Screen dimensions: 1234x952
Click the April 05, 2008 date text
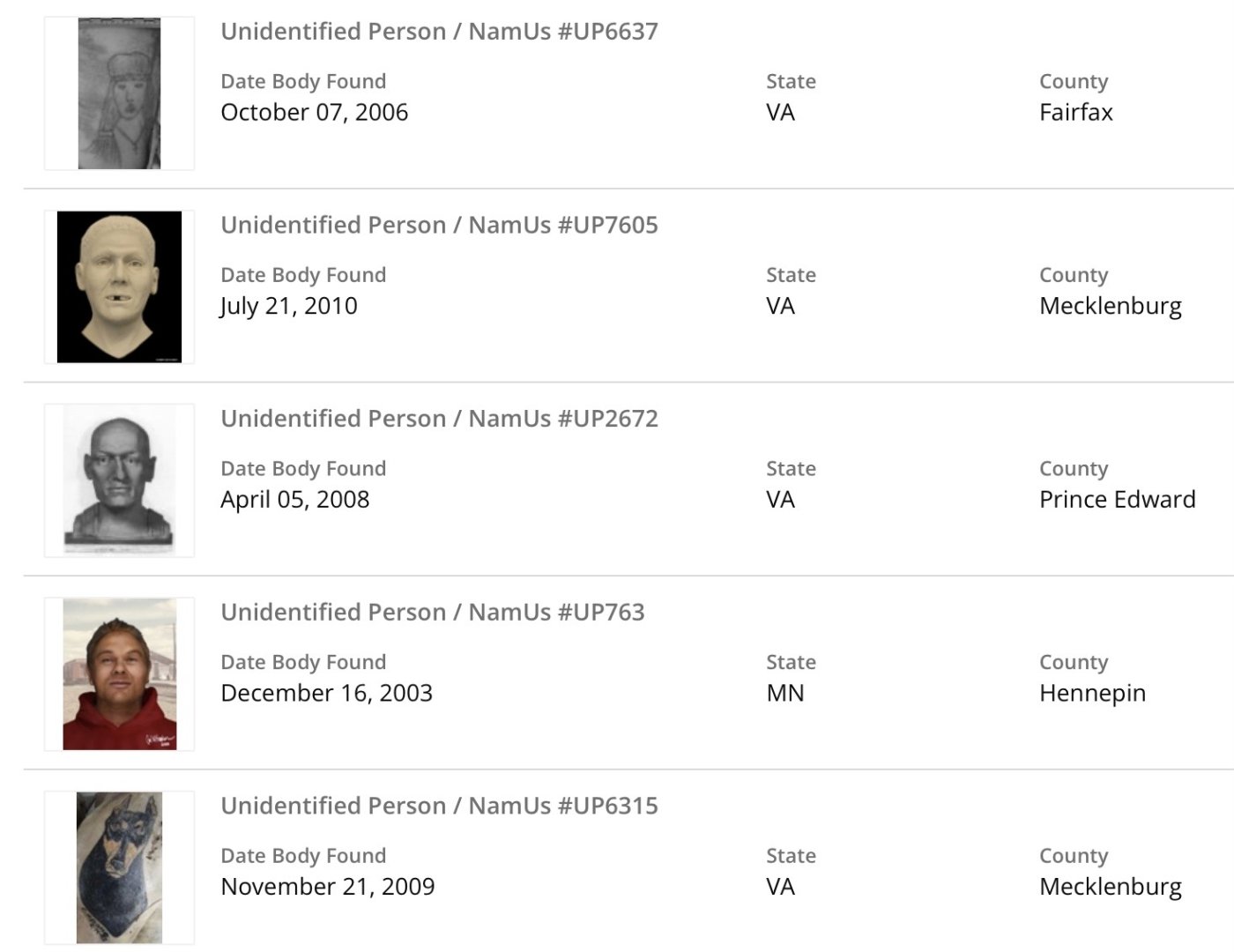[x=294, y=500]
